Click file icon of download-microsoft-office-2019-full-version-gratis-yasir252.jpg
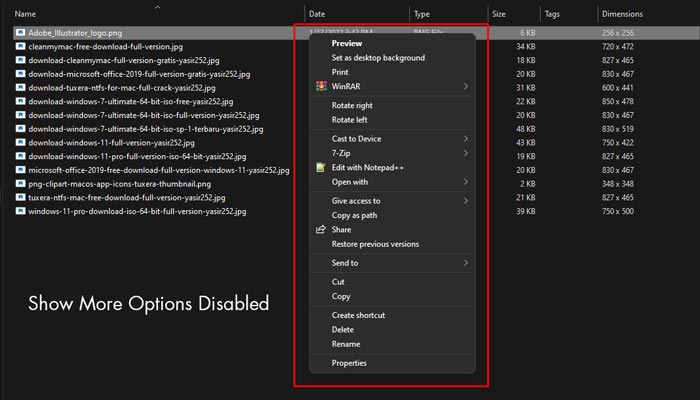This screenshot has width=700, height=400. [20, 74]
